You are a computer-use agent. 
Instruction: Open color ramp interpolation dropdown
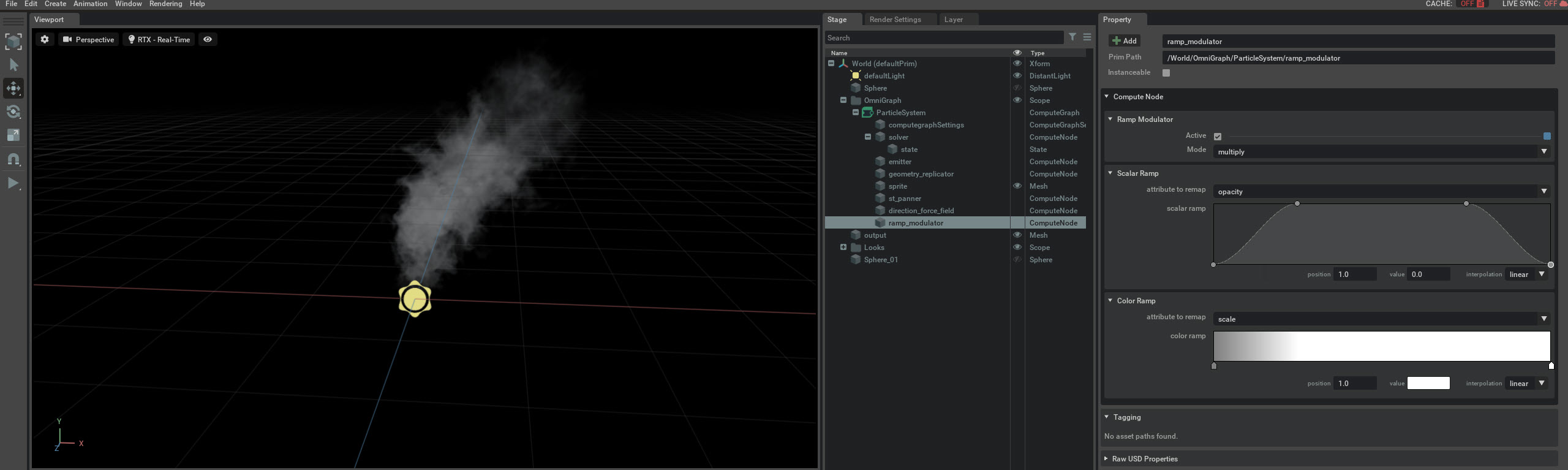[1527, 383]
